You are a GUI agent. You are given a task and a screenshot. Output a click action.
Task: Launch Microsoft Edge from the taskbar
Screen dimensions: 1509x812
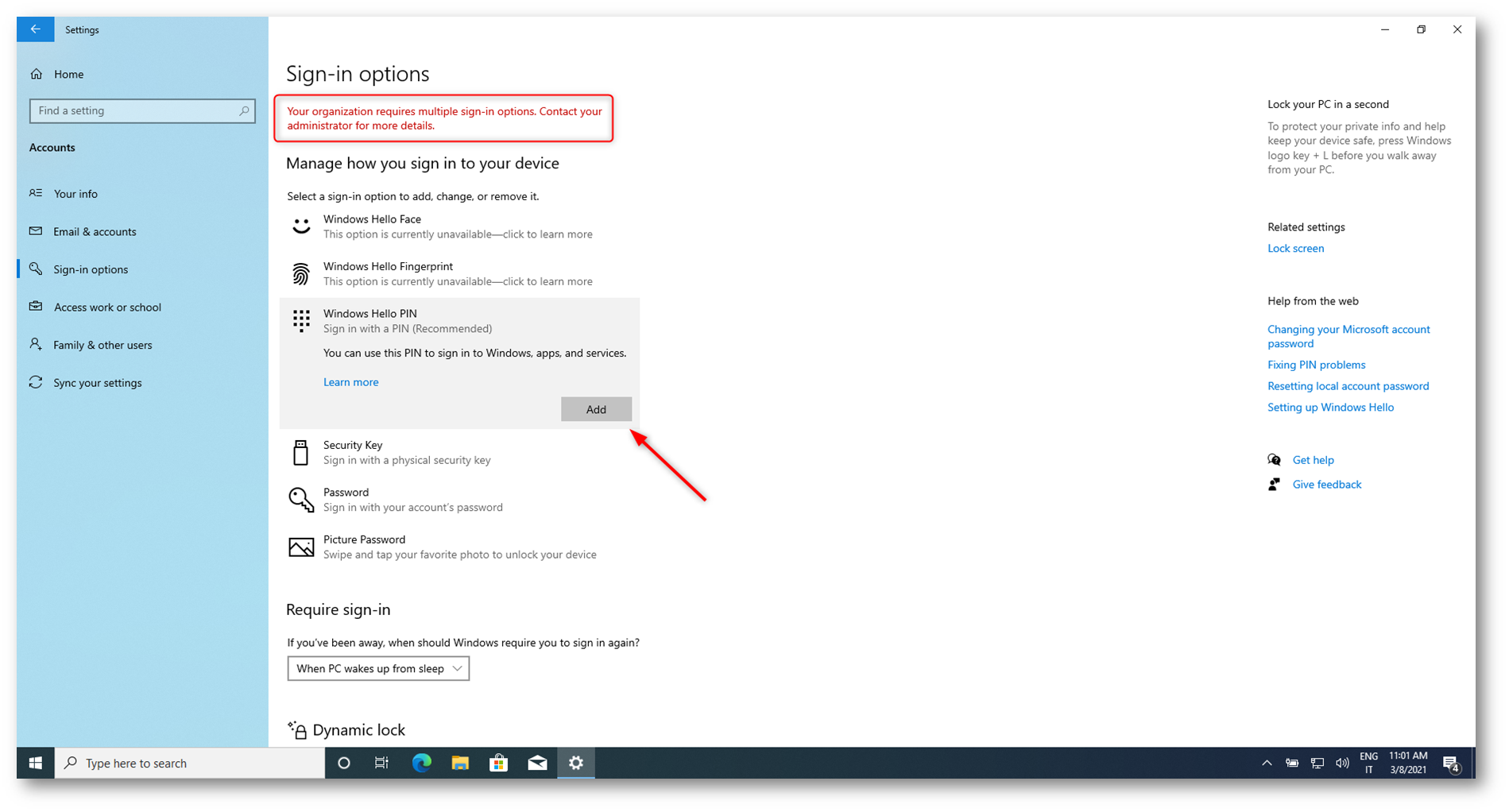[x=421, y=763]
